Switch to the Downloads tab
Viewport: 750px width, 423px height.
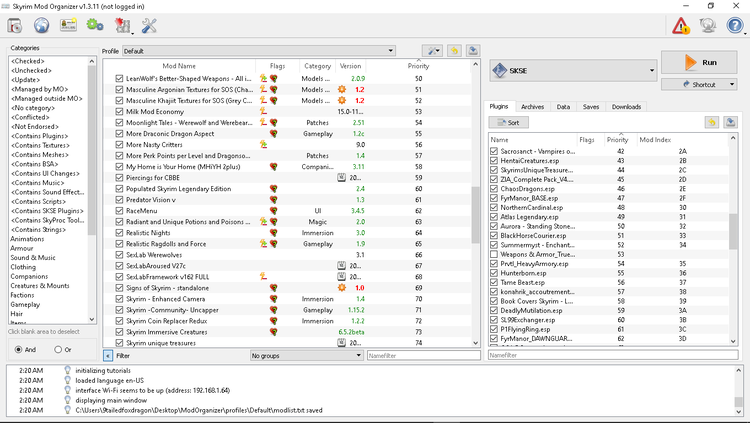(x=626, y=107)
